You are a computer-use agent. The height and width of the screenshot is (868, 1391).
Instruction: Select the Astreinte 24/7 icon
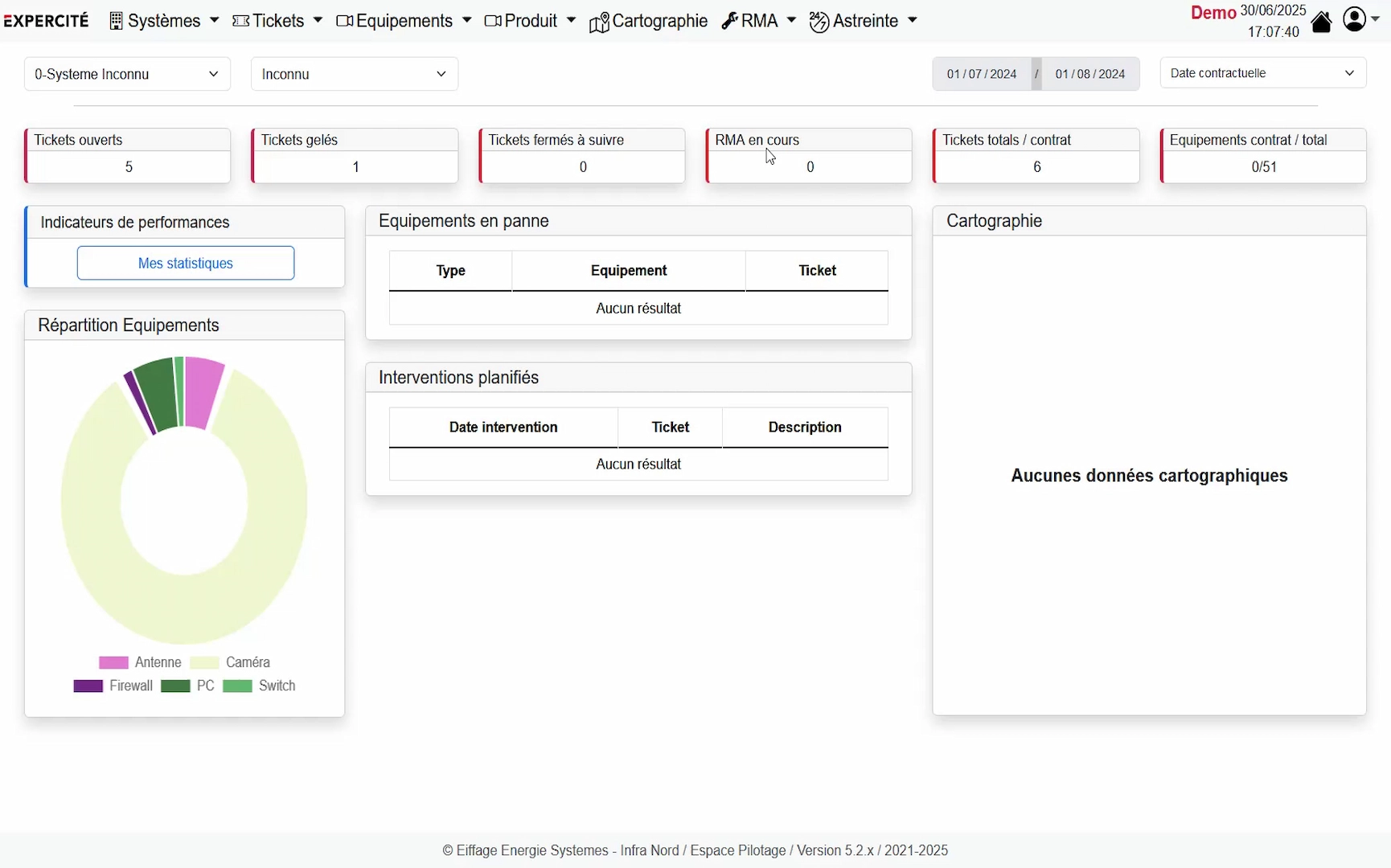click(820, 22)
